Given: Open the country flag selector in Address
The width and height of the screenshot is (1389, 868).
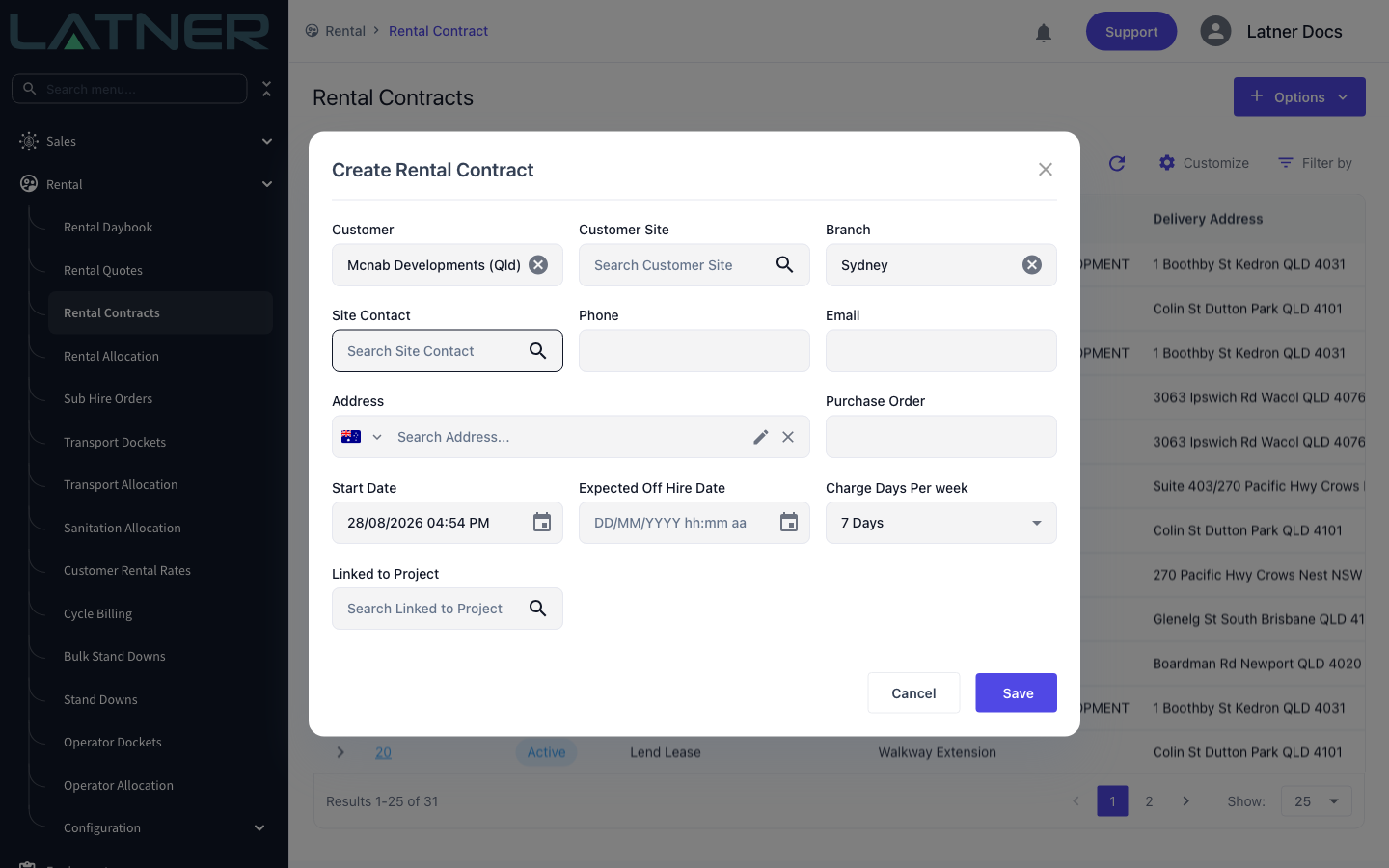Looking at the screenshot, I should [362, 437].
